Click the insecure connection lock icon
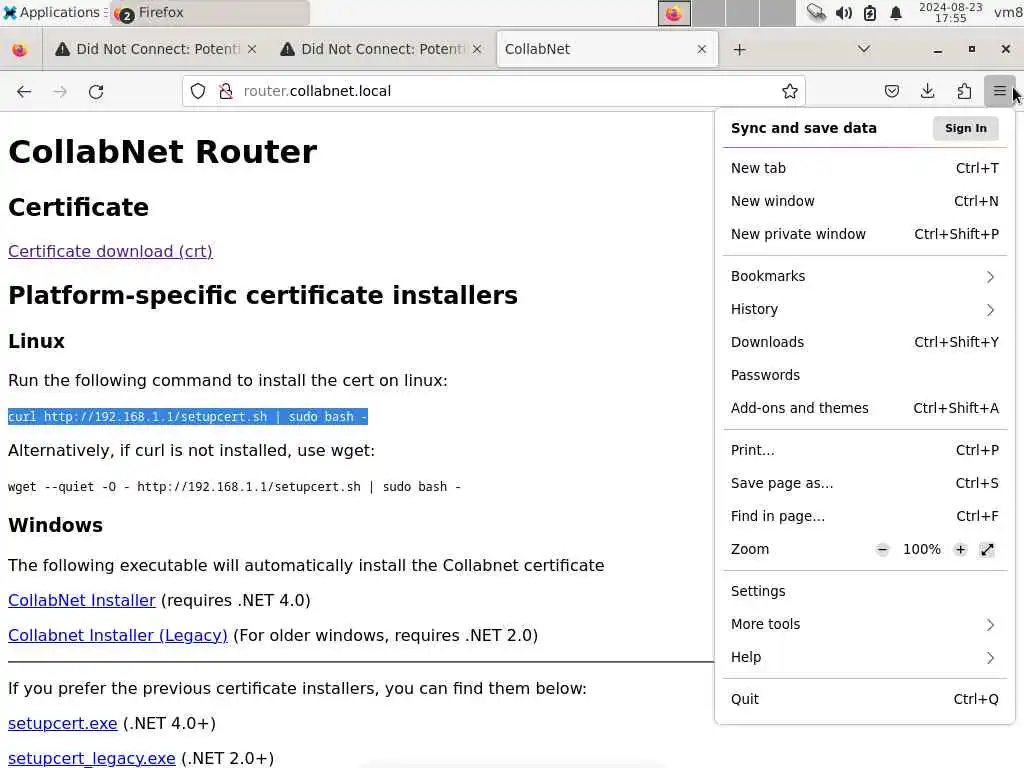1024x768 pixels. 226,91
